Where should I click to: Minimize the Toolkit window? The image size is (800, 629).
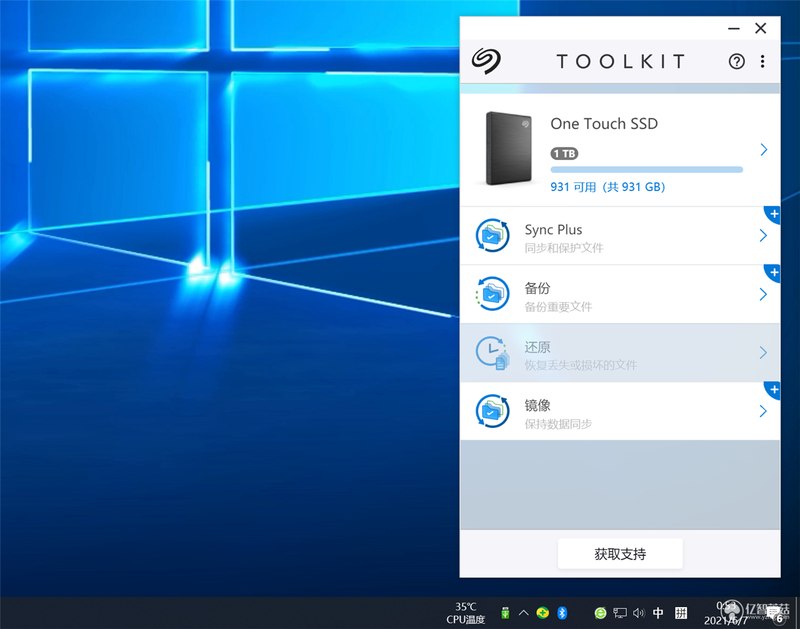(x=734, y=29)
